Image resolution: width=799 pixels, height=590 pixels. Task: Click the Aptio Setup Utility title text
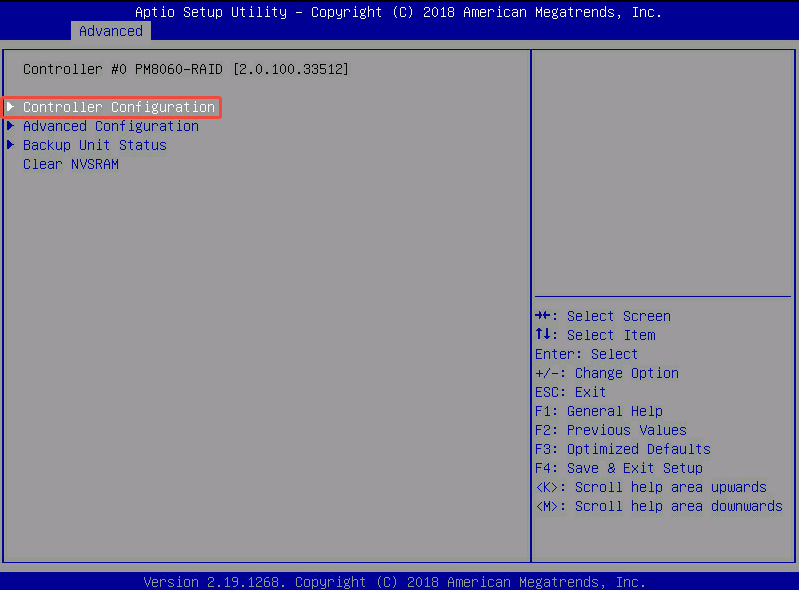coord(398,12)
